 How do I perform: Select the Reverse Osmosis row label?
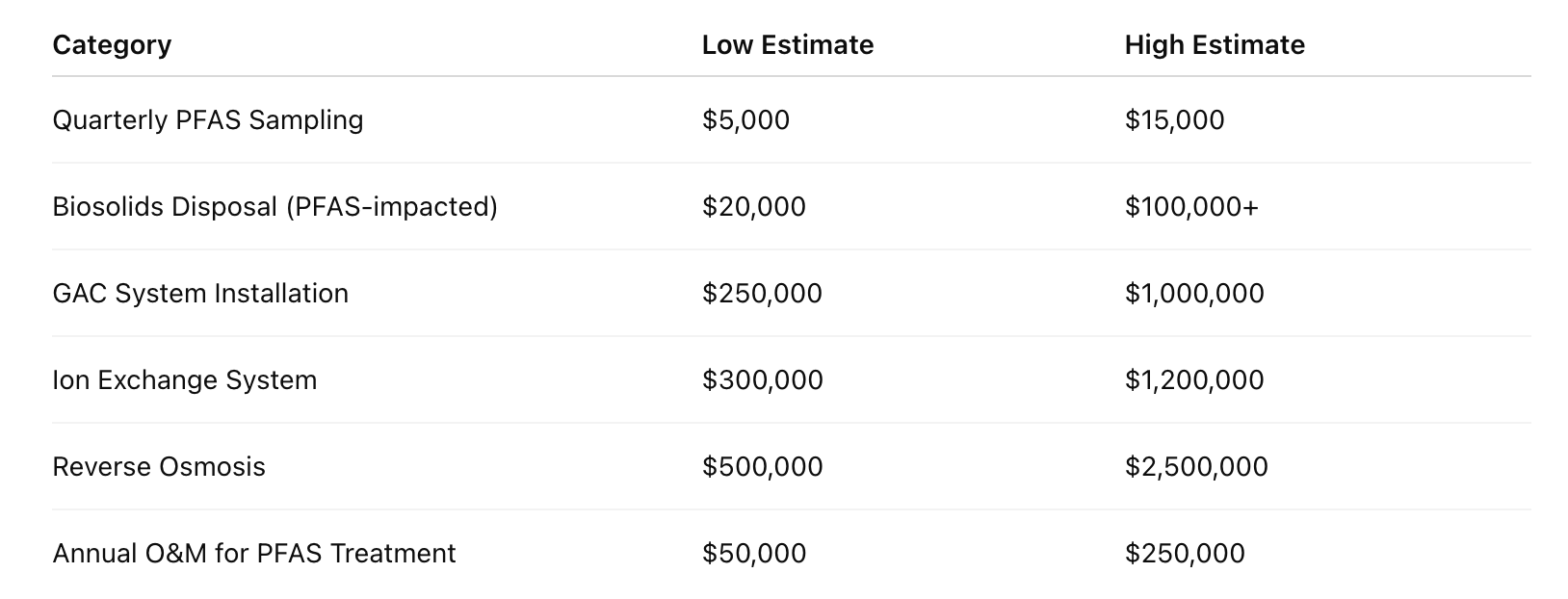(x=159, y=466)
